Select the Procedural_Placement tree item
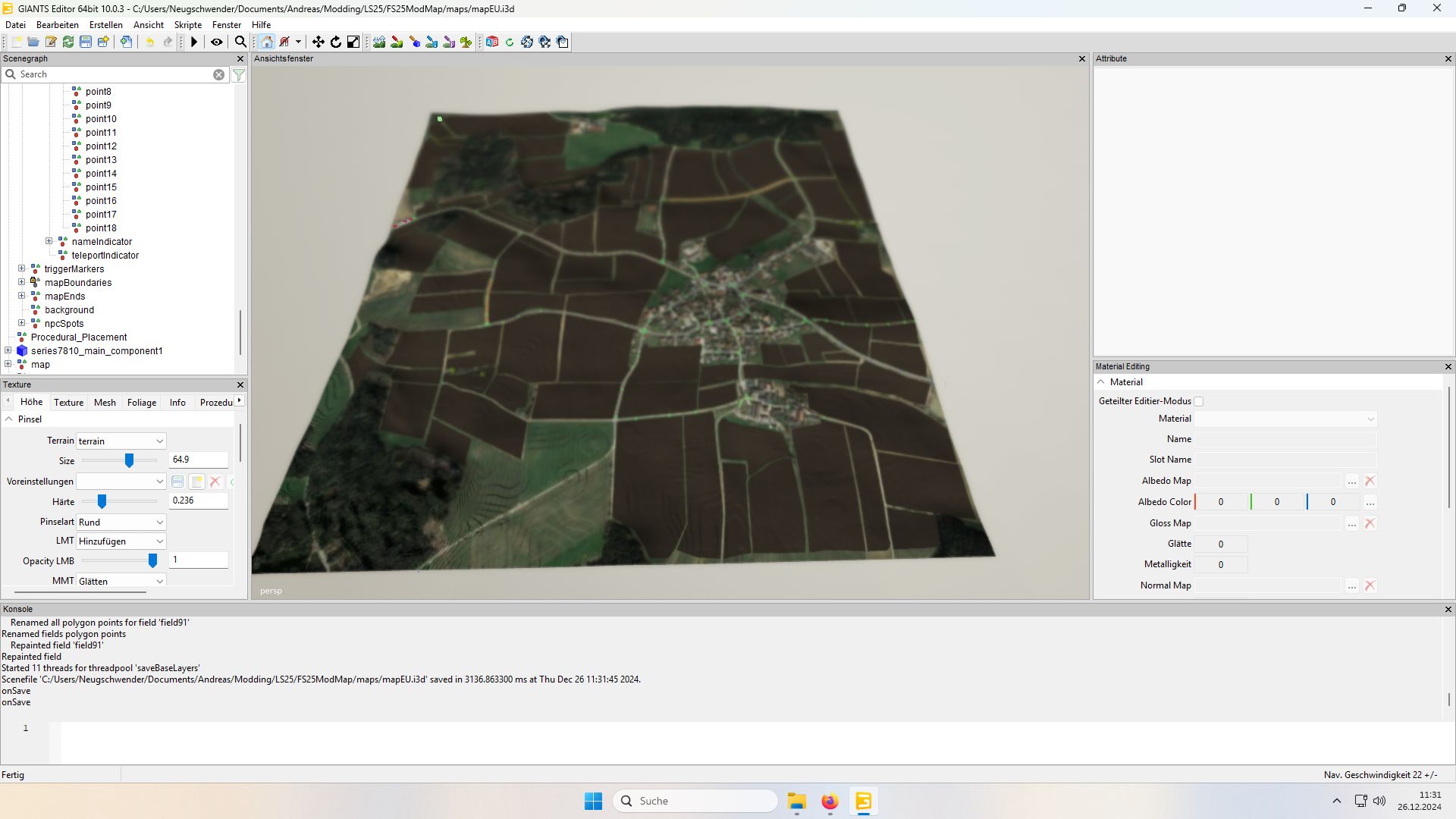The image size is (1456, 819). (x=79, y=337)
